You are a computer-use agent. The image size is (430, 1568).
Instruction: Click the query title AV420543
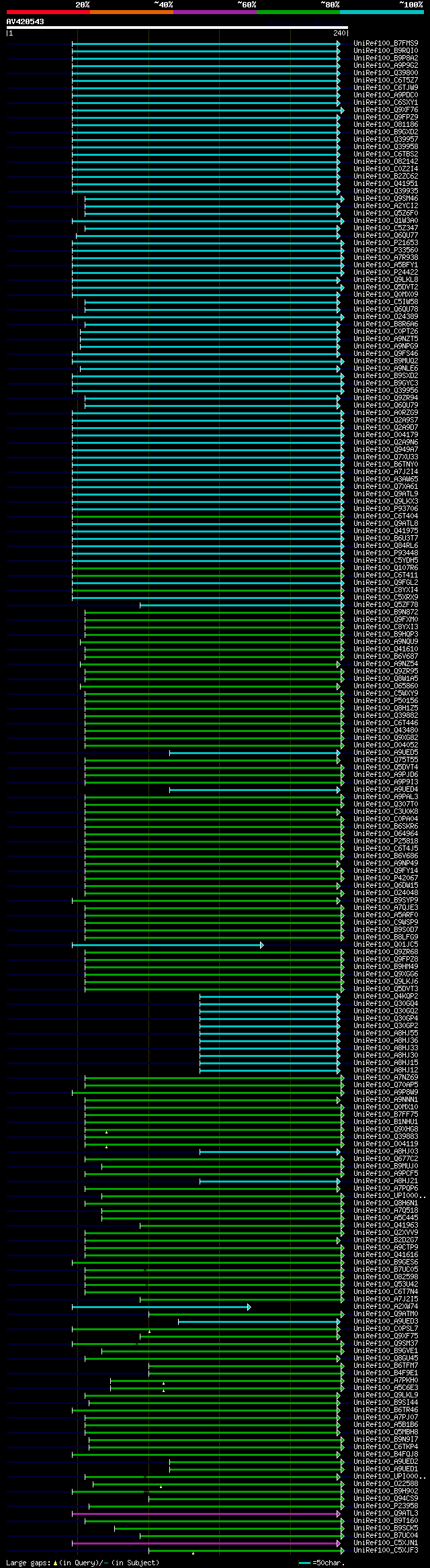tap(26, 21)
